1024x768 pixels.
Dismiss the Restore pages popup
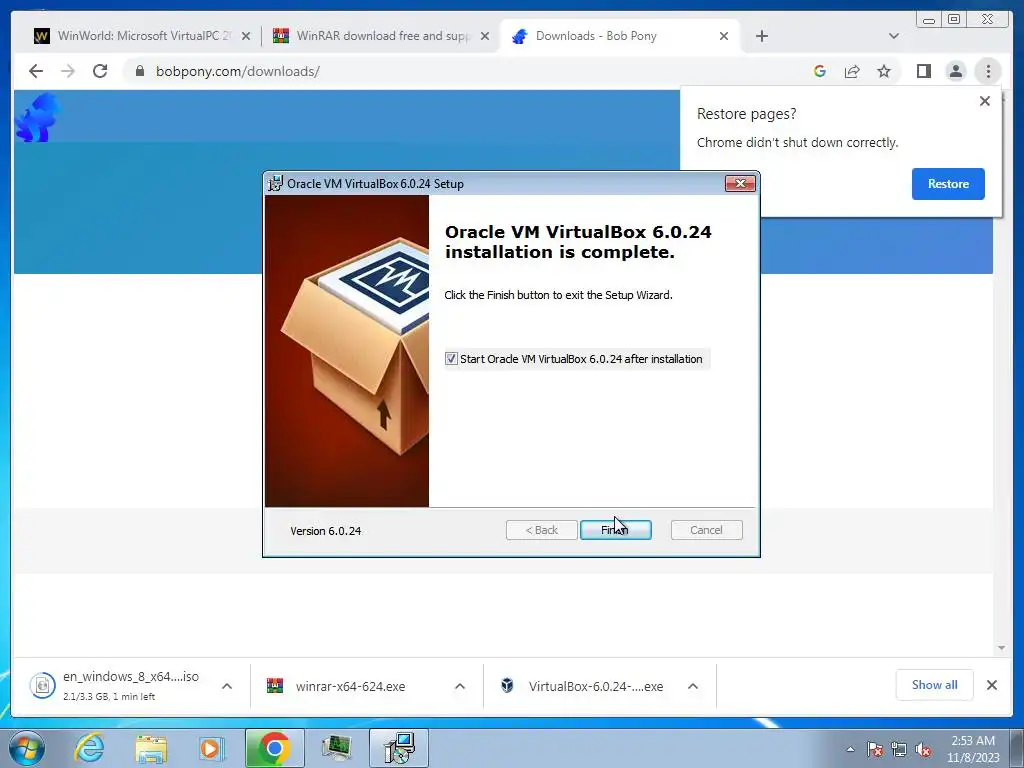click(985, 101)
